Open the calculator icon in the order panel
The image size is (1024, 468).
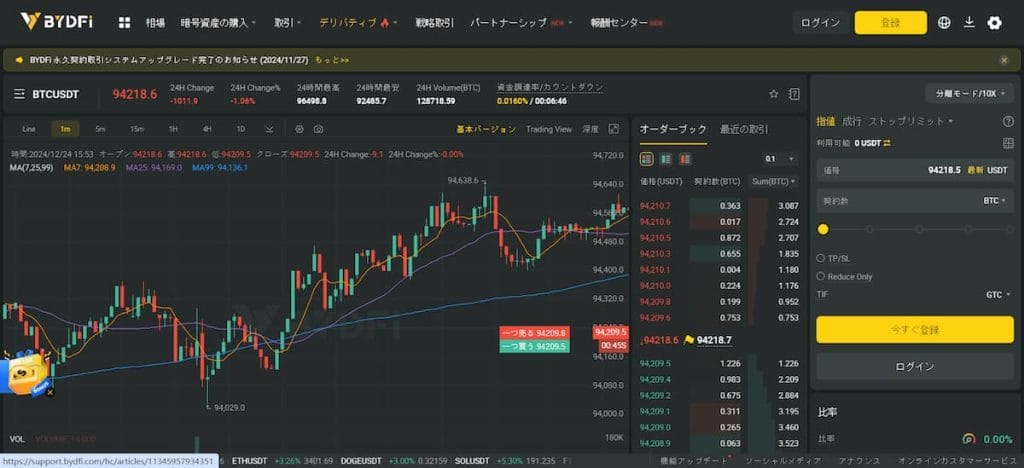[x=1008, y=143]
